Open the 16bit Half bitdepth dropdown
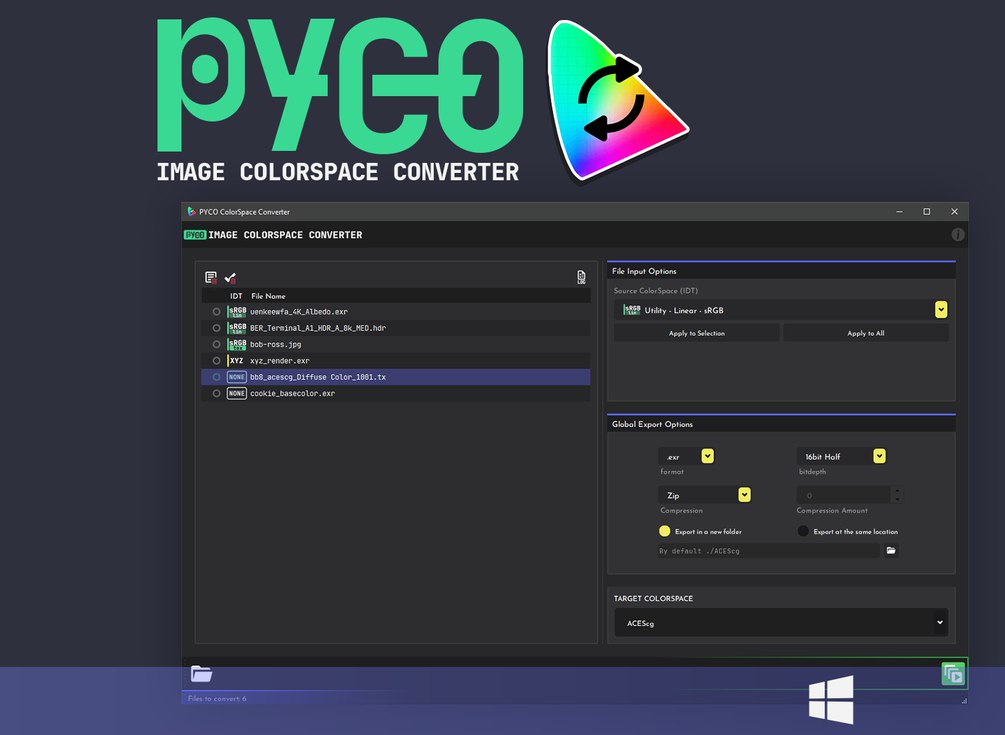 (x=879, y=456)
